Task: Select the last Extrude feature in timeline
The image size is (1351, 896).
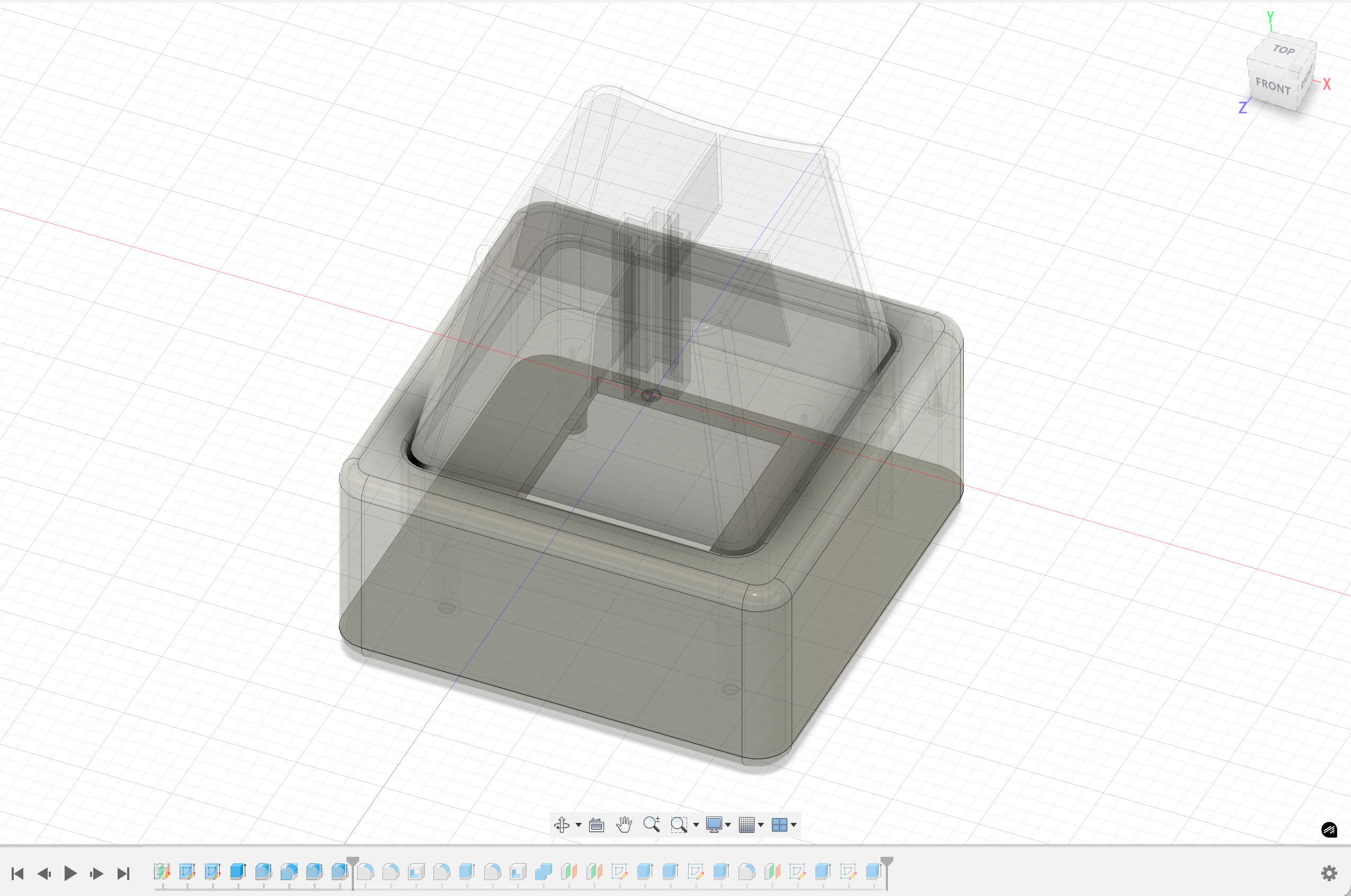Action: click(874, 872)
